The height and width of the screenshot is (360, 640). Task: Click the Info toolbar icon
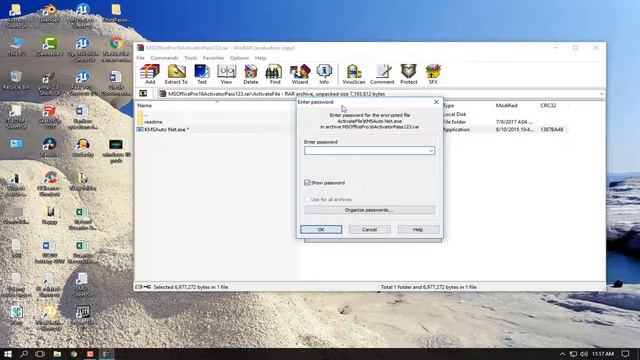click(x=324, y=74)
